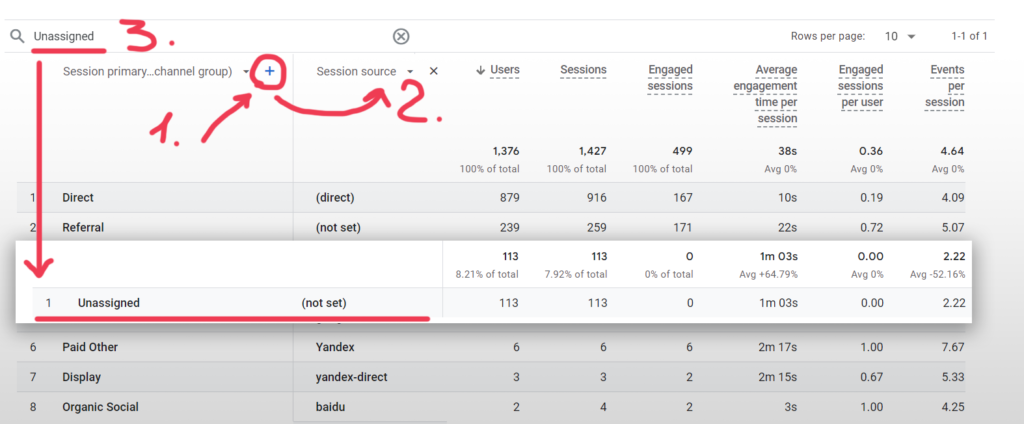This screenshot has width=1024, height=424.
Task: Click into the Unassigned search field
Action: pos(200,37)
